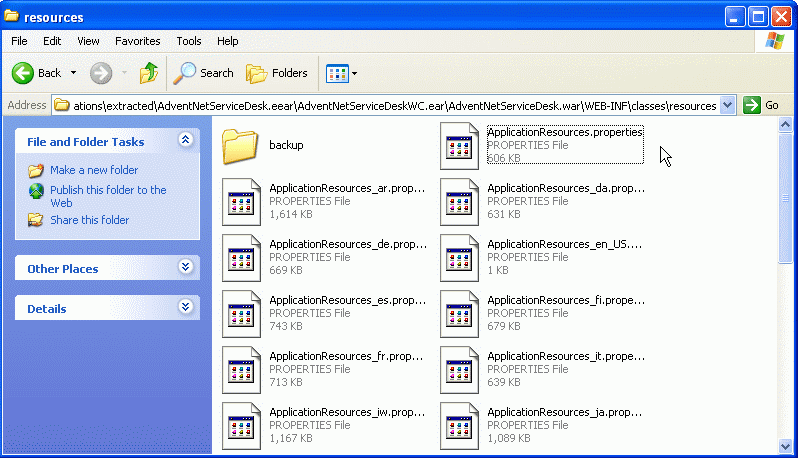Click the resources folder title bar icon
This screenshot has width=798, height=458.
tap(12, 17)
